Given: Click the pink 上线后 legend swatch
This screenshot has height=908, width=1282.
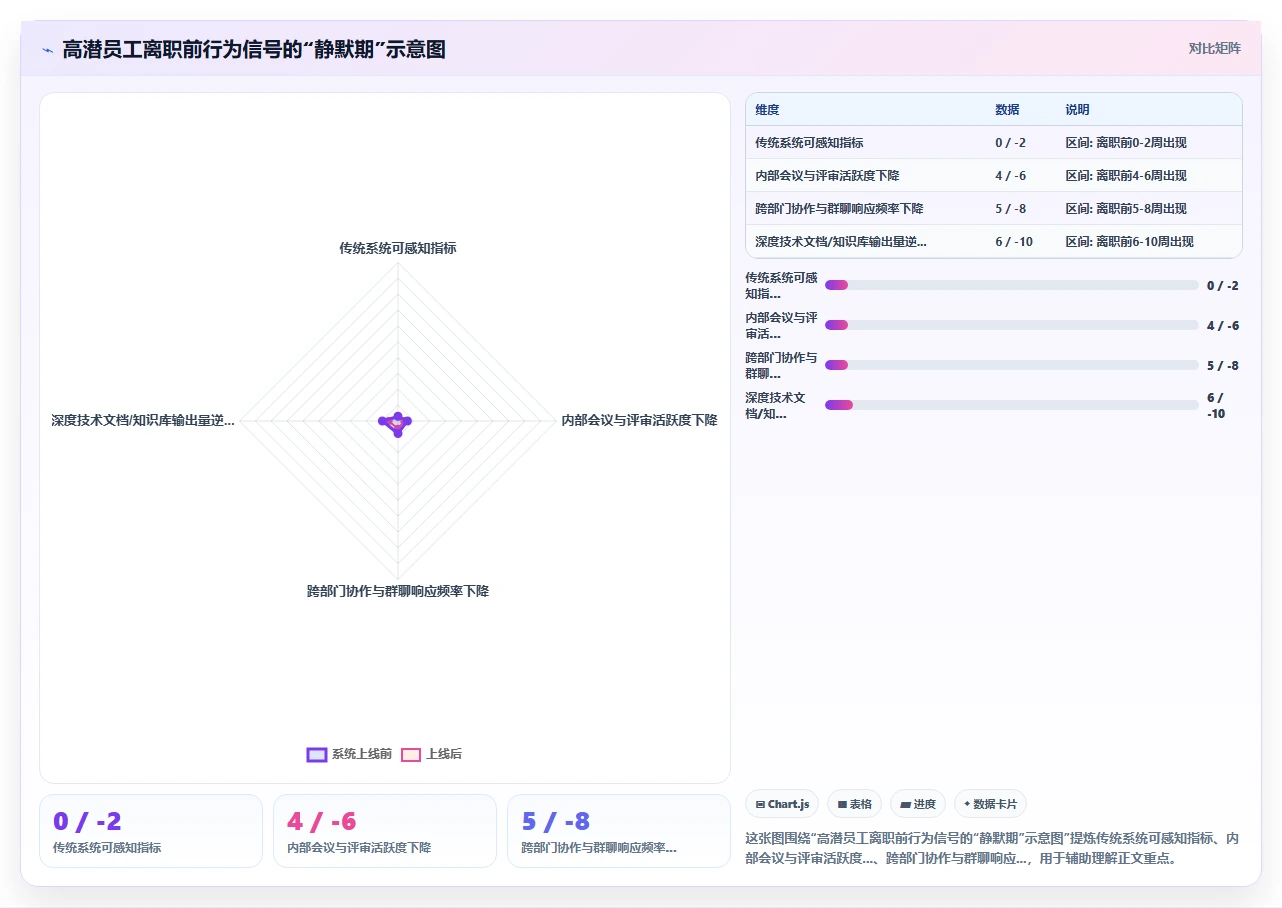Looking at the screenshot, I should (411, 755).
